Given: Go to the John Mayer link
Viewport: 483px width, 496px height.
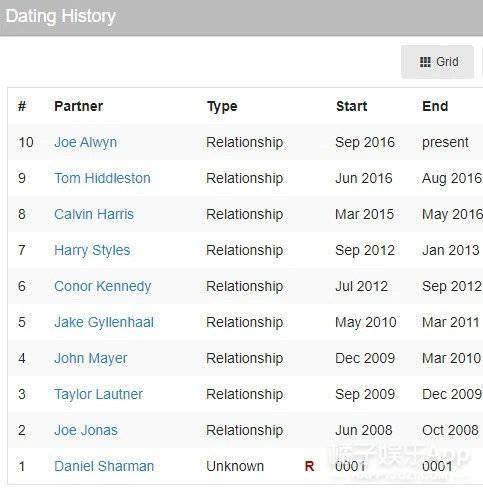Looking at the screenshot, I should click(x=91, y=358).
